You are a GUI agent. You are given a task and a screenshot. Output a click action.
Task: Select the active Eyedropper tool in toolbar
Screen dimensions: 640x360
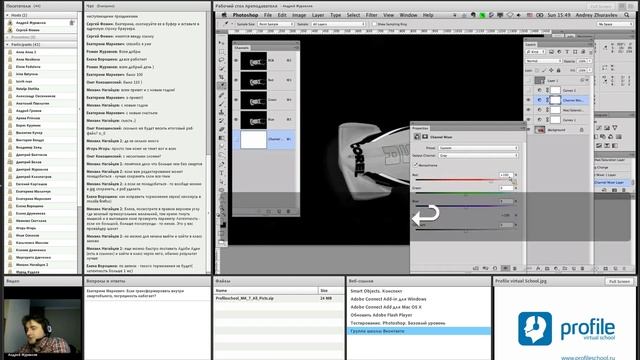click(222, 85)
